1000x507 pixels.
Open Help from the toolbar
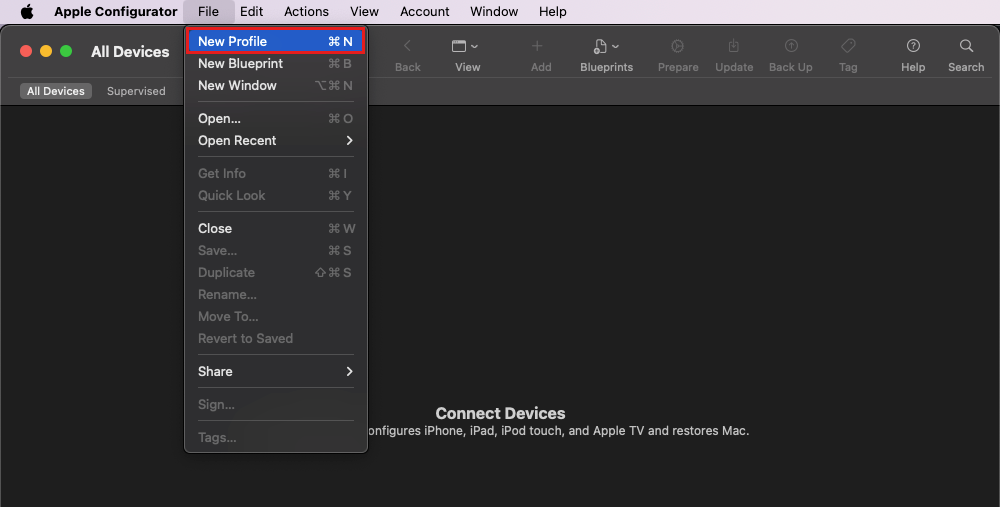coord(912,47)
